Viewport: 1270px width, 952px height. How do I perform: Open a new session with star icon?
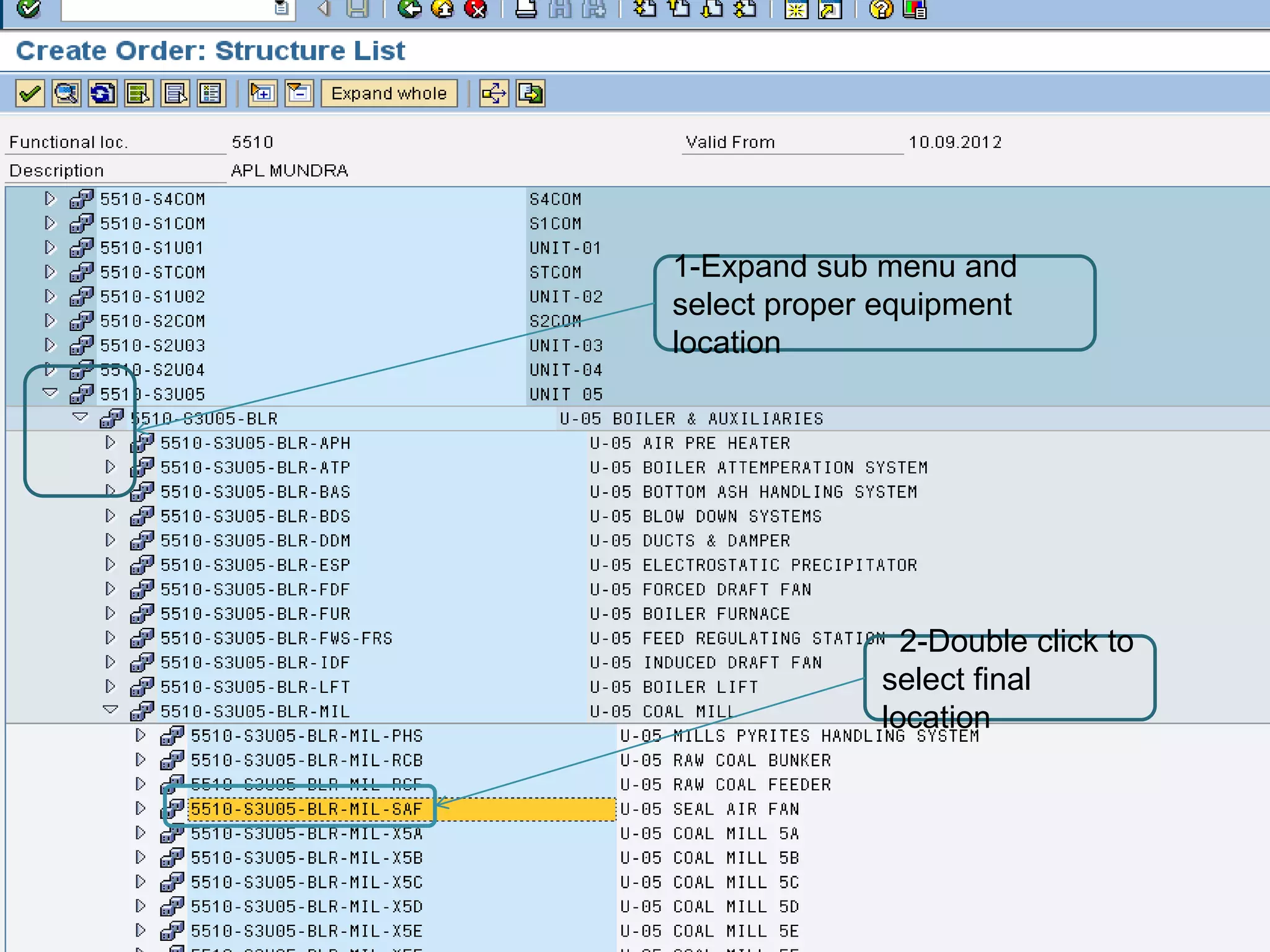tap(797, 8)
